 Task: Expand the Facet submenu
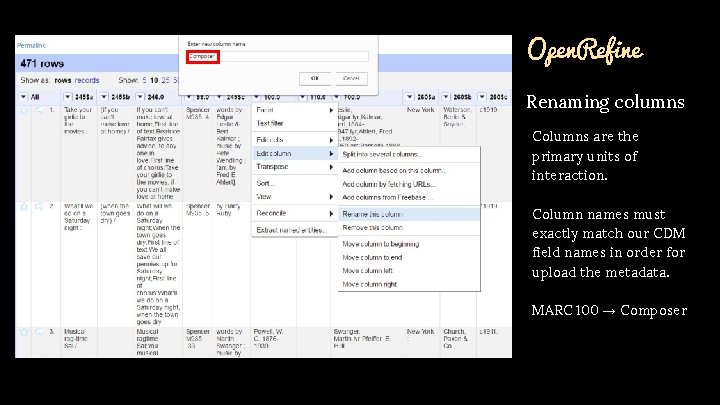tap(294, 110)
